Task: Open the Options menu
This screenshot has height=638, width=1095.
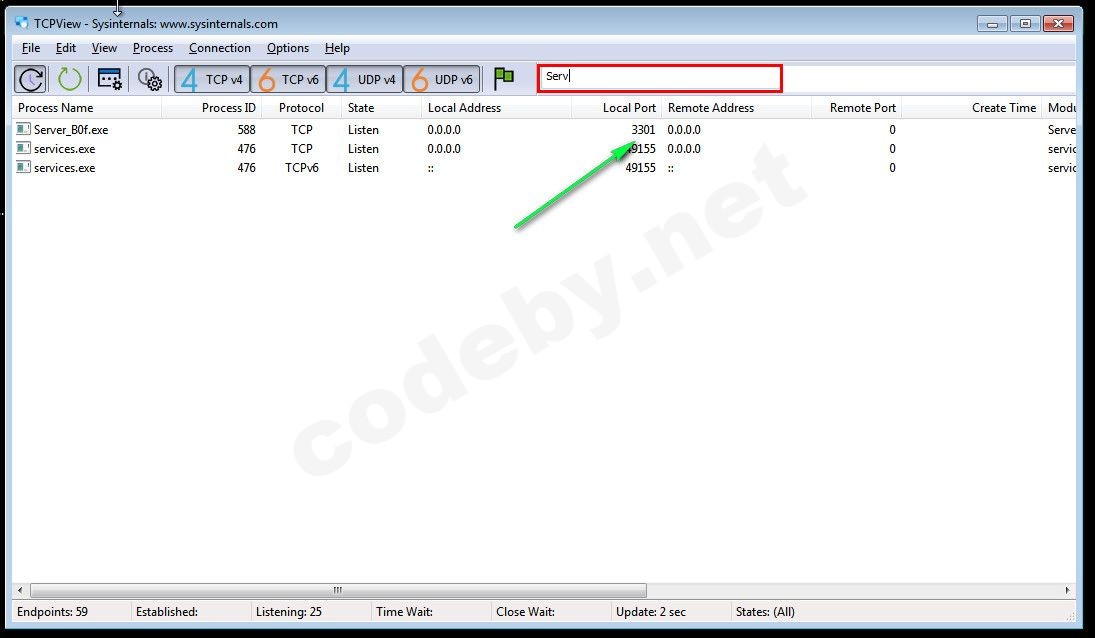Action: tap(288, 47)
